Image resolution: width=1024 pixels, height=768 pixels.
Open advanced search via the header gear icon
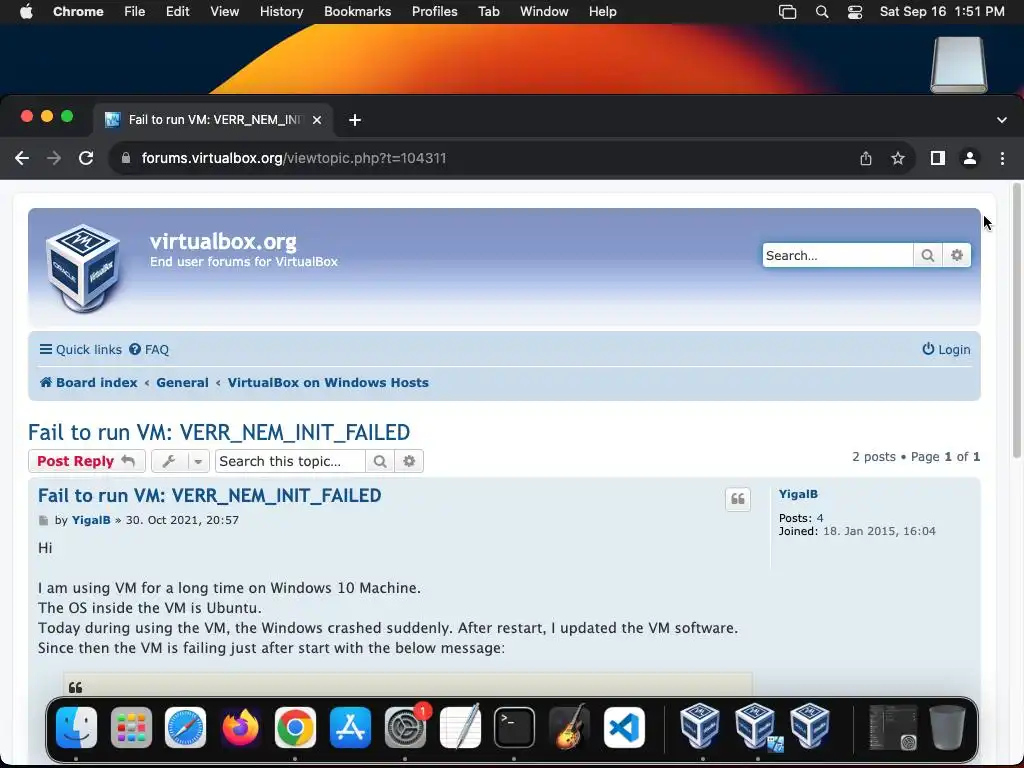click(957, 255)
